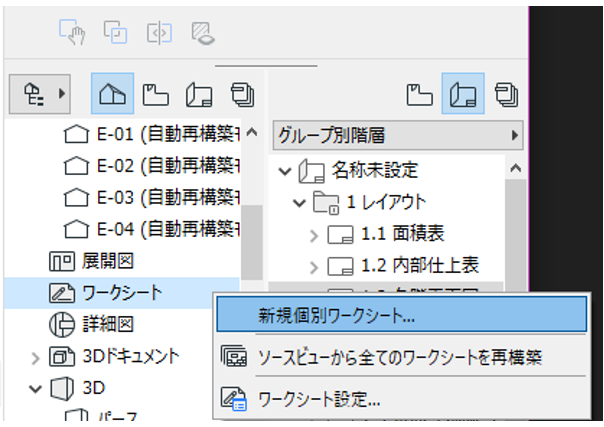
Task: Click the layout tree scroll-up arrow
Action: point(516,168)
